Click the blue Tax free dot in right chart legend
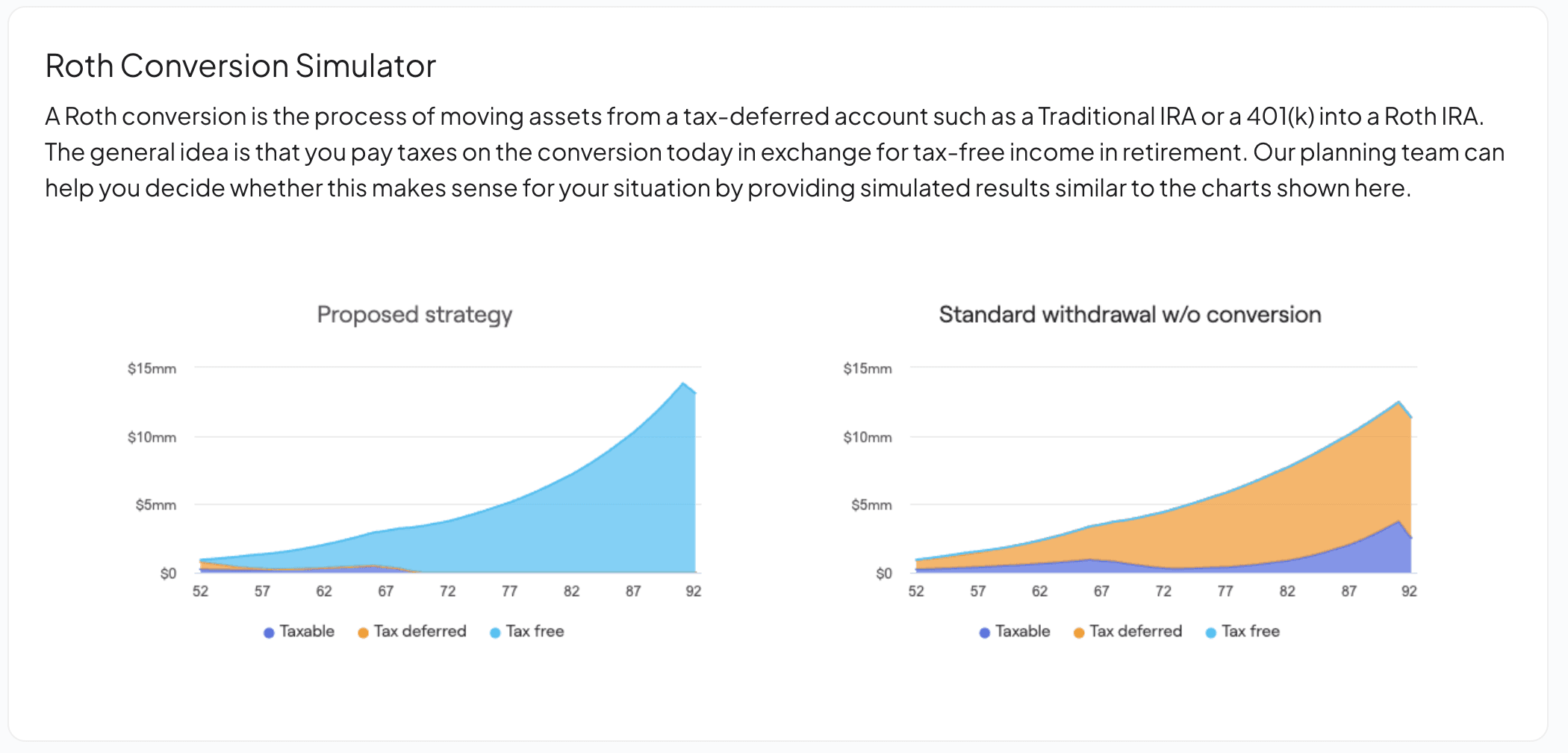This screenshot has height=753, width=1568. point(1211,633)
